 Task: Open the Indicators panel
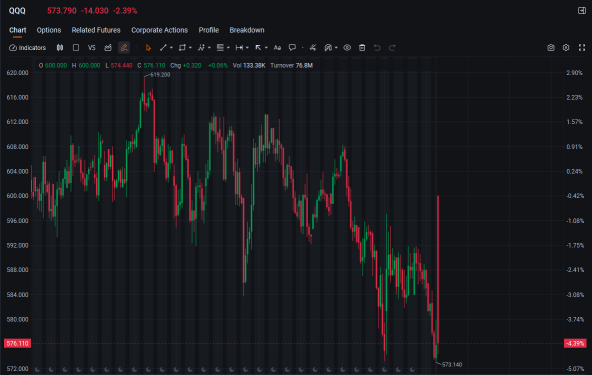click(28, 48)
